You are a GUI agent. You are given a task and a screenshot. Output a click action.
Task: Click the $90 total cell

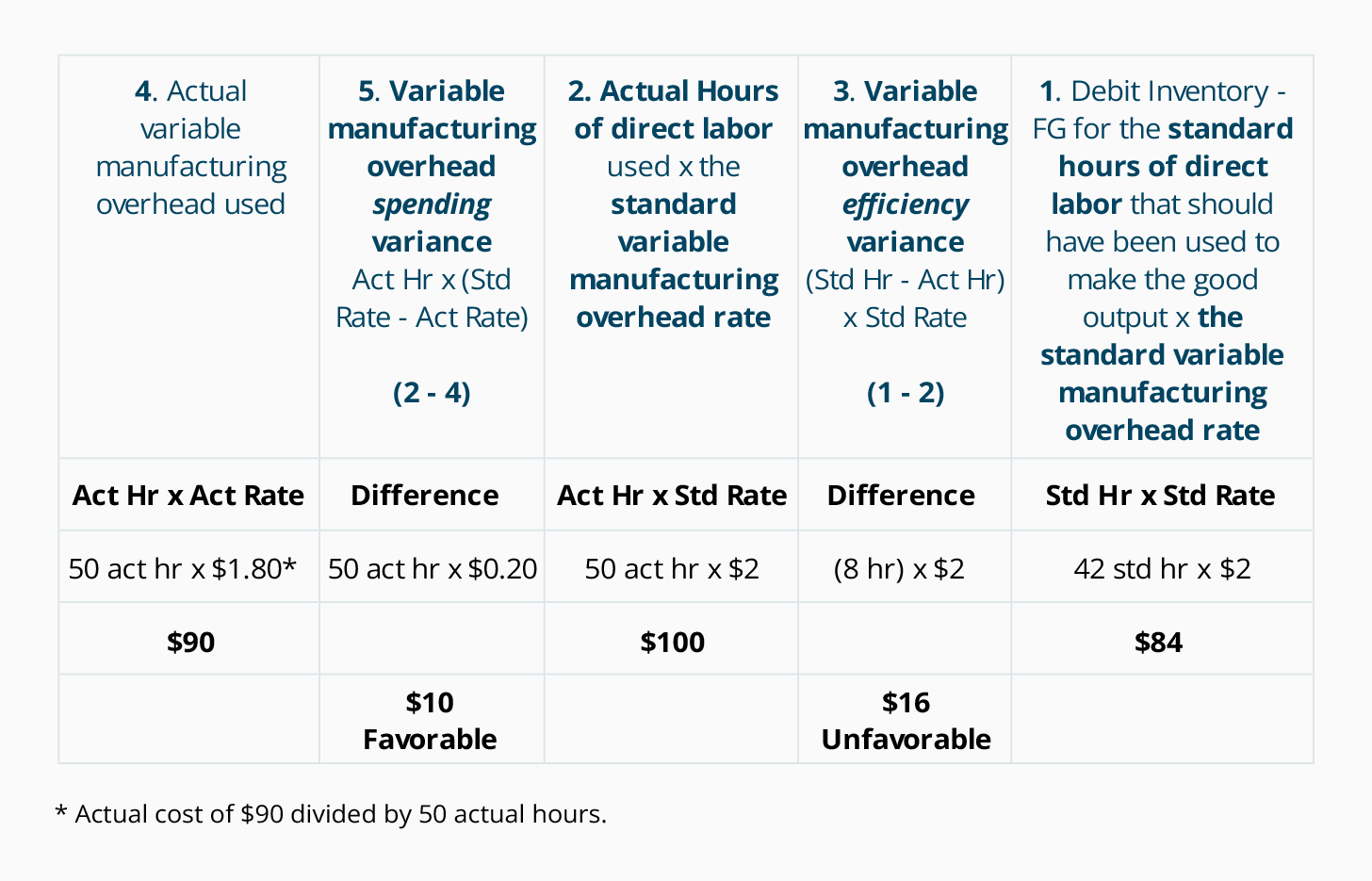[x=191, y=643]
